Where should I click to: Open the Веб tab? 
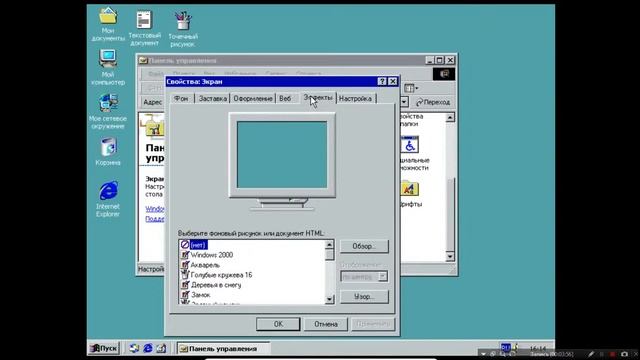pyautogui.click(x=285, y=99)
